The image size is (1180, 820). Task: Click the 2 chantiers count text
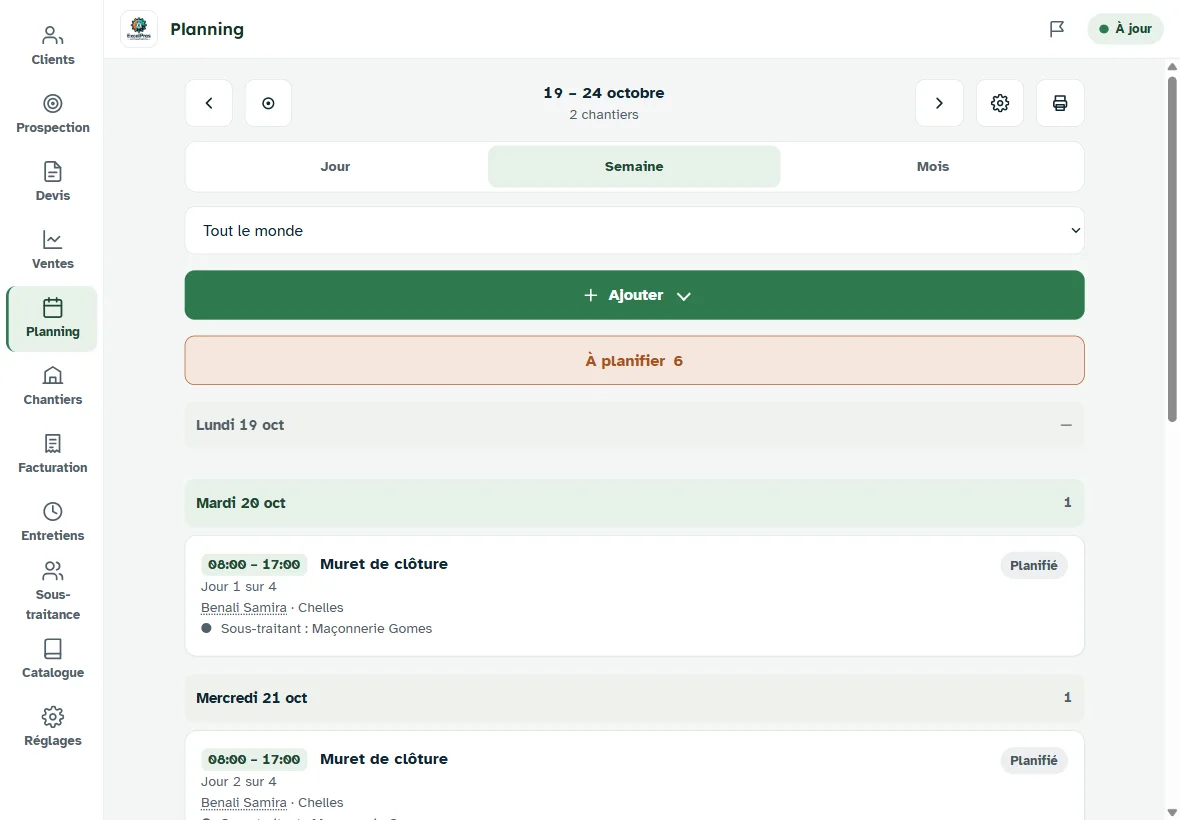[604, 115]
